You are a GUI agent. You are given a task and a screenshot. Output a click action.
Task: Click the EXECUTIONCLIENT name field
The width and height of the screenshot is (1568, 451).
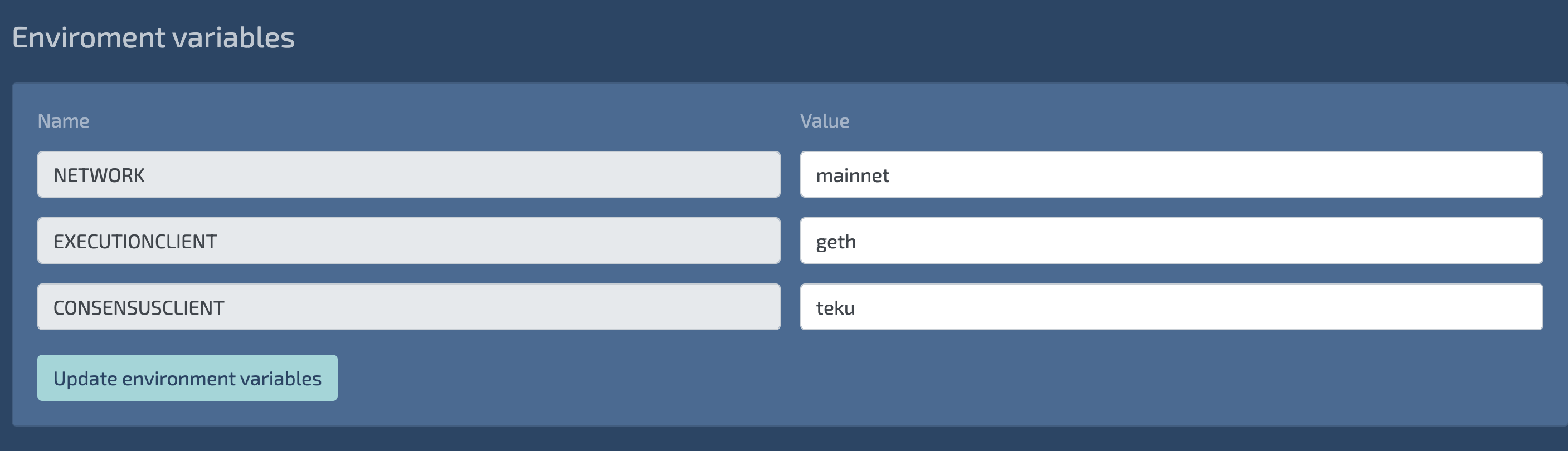point(408,241)
